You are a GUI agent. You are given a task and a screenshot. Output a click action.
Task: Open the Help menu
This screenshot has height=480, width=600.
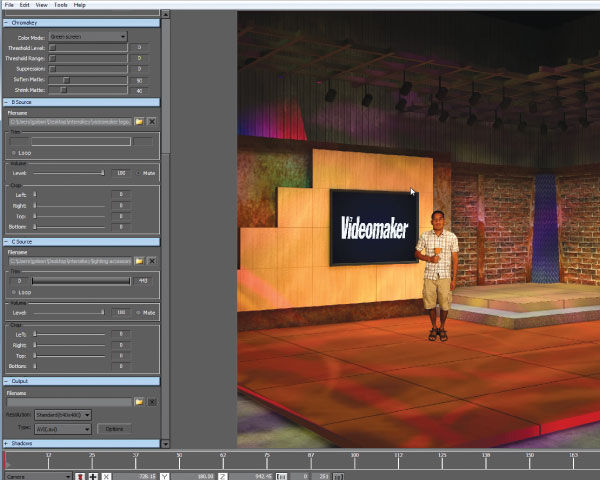point(80,5)
